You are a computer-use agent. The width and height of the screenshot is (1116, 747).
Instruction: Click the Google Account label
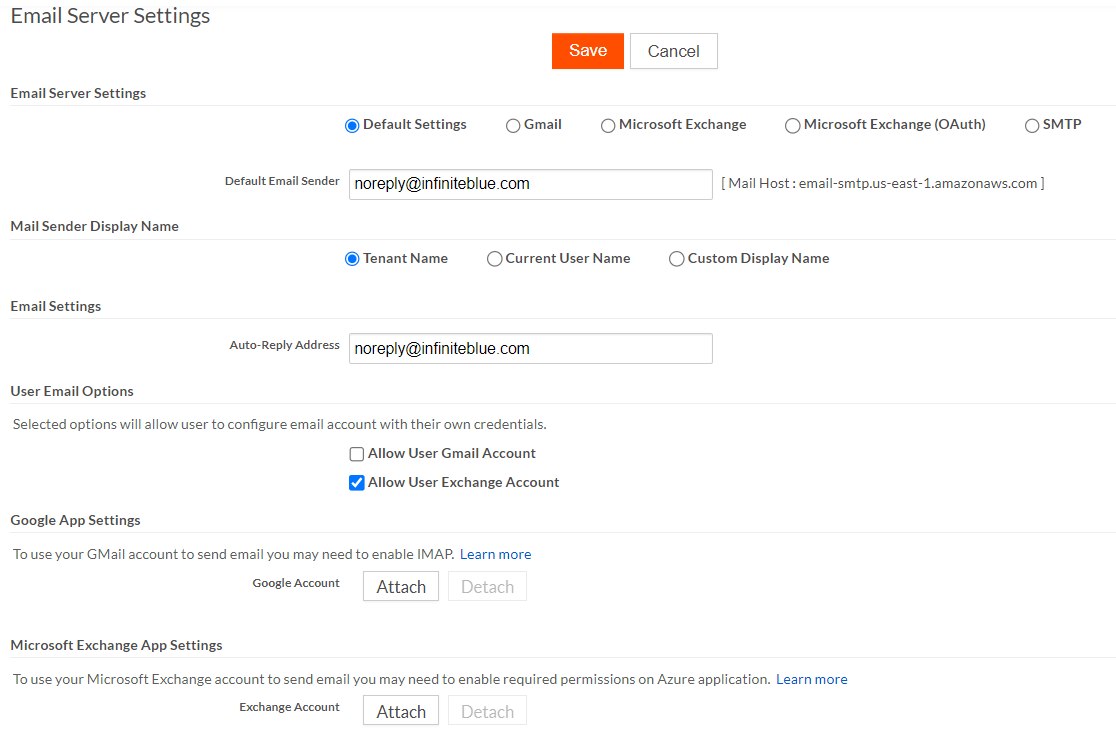[x=295, y=583]
